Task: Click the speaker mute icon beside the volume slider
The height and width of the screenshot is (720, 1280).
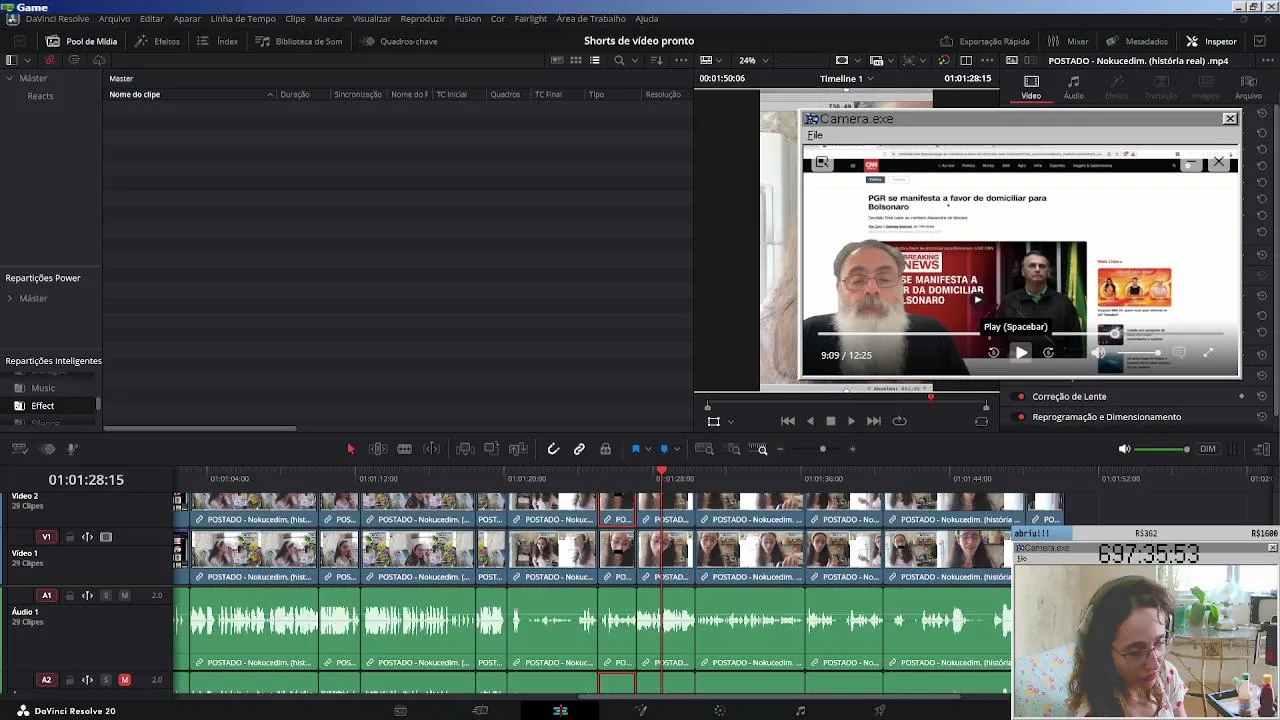Action: click(1124, 449)
